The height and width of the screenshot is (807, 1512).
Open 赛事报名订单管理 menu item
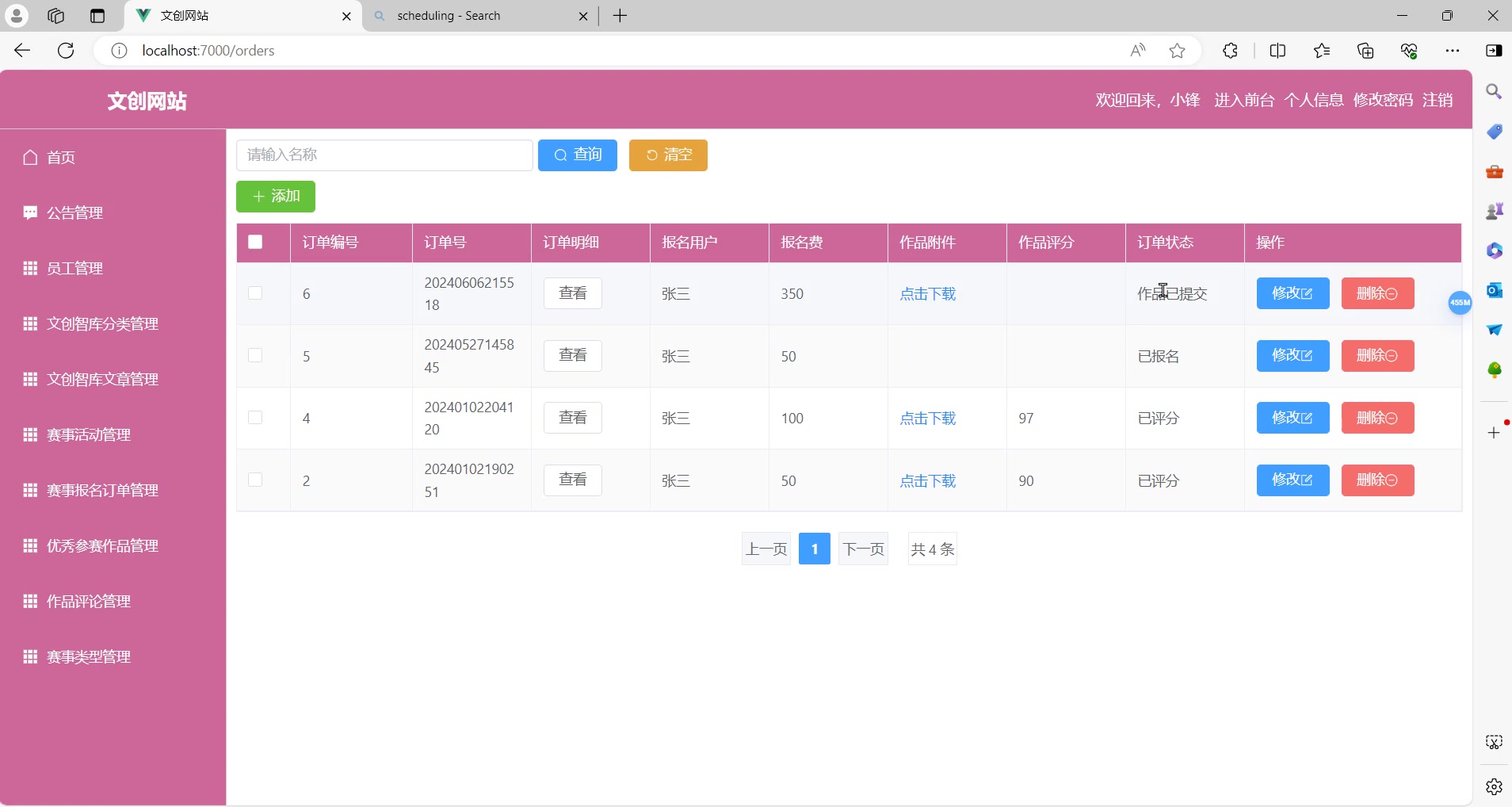click(x=113, y=490)
